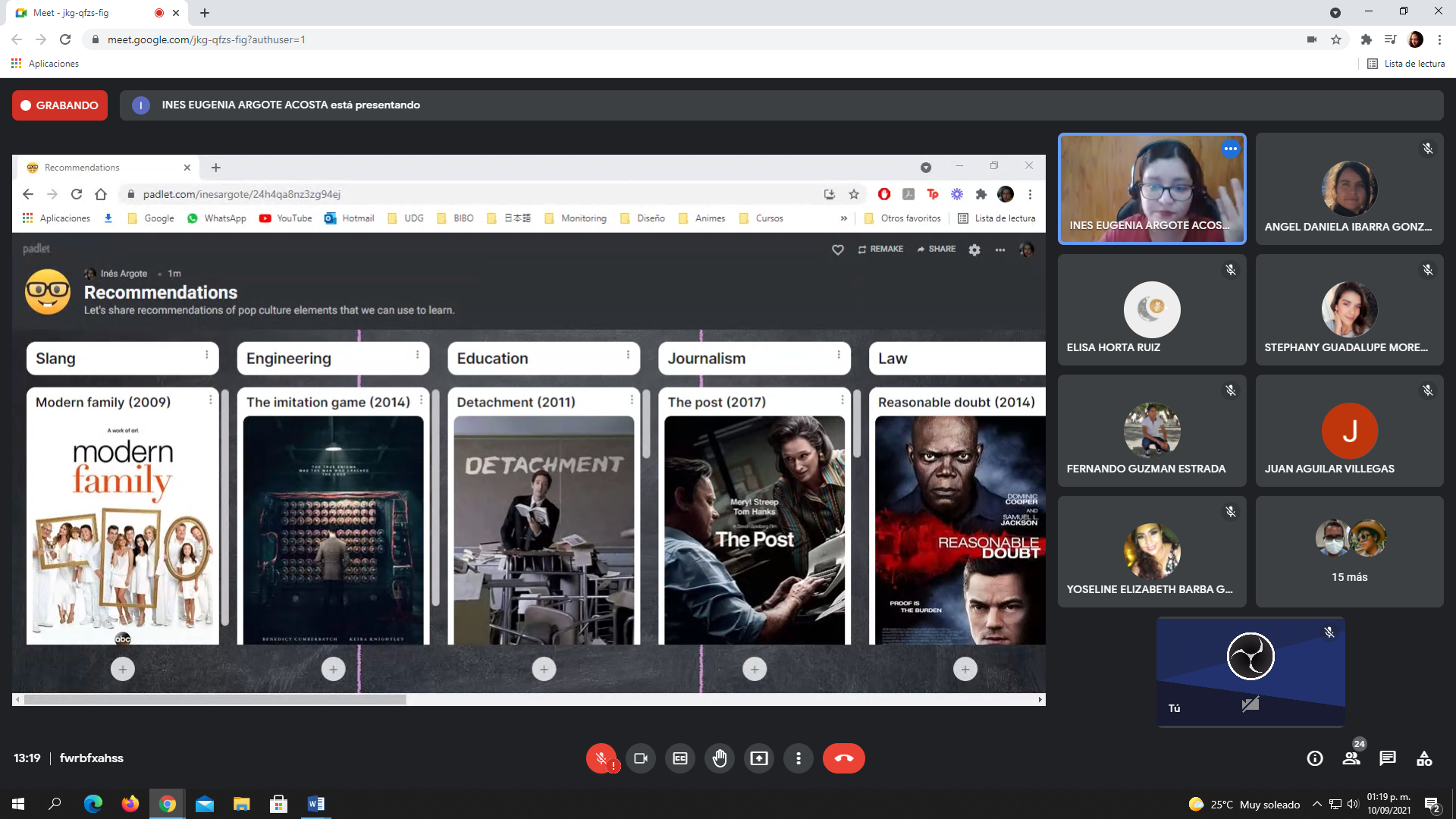1456x819 pixels.
Task: Unmute the microphone in Meet controls
Action: [x=601, y=758]
